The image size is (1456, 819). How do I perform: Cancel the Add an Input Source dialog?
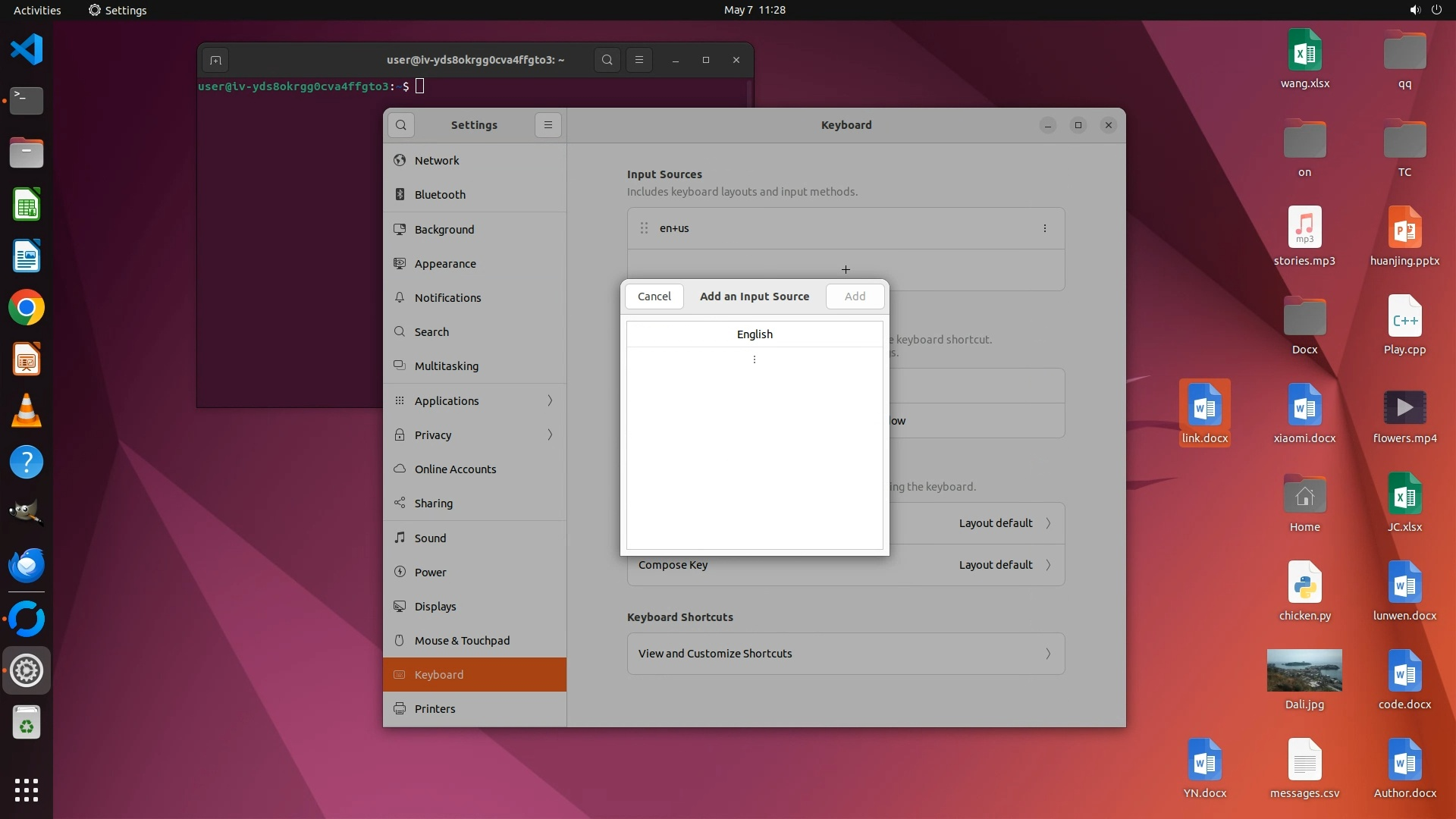pyautogui.click(x=654, y=297)
